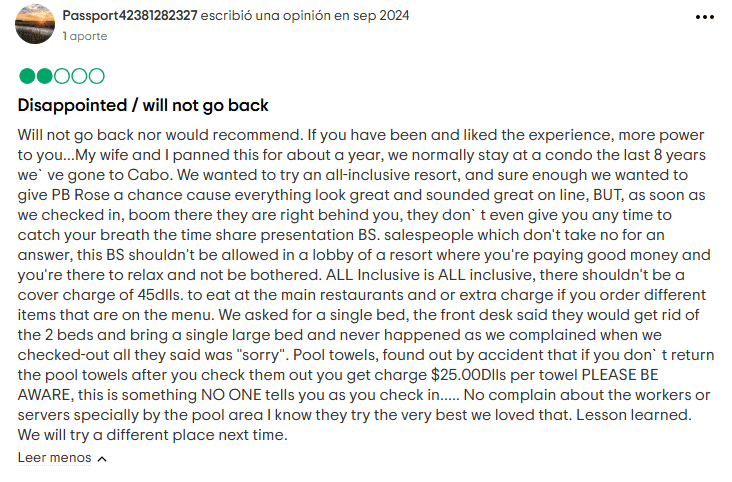Open review title "Disappointed / will not go back"

143,106
